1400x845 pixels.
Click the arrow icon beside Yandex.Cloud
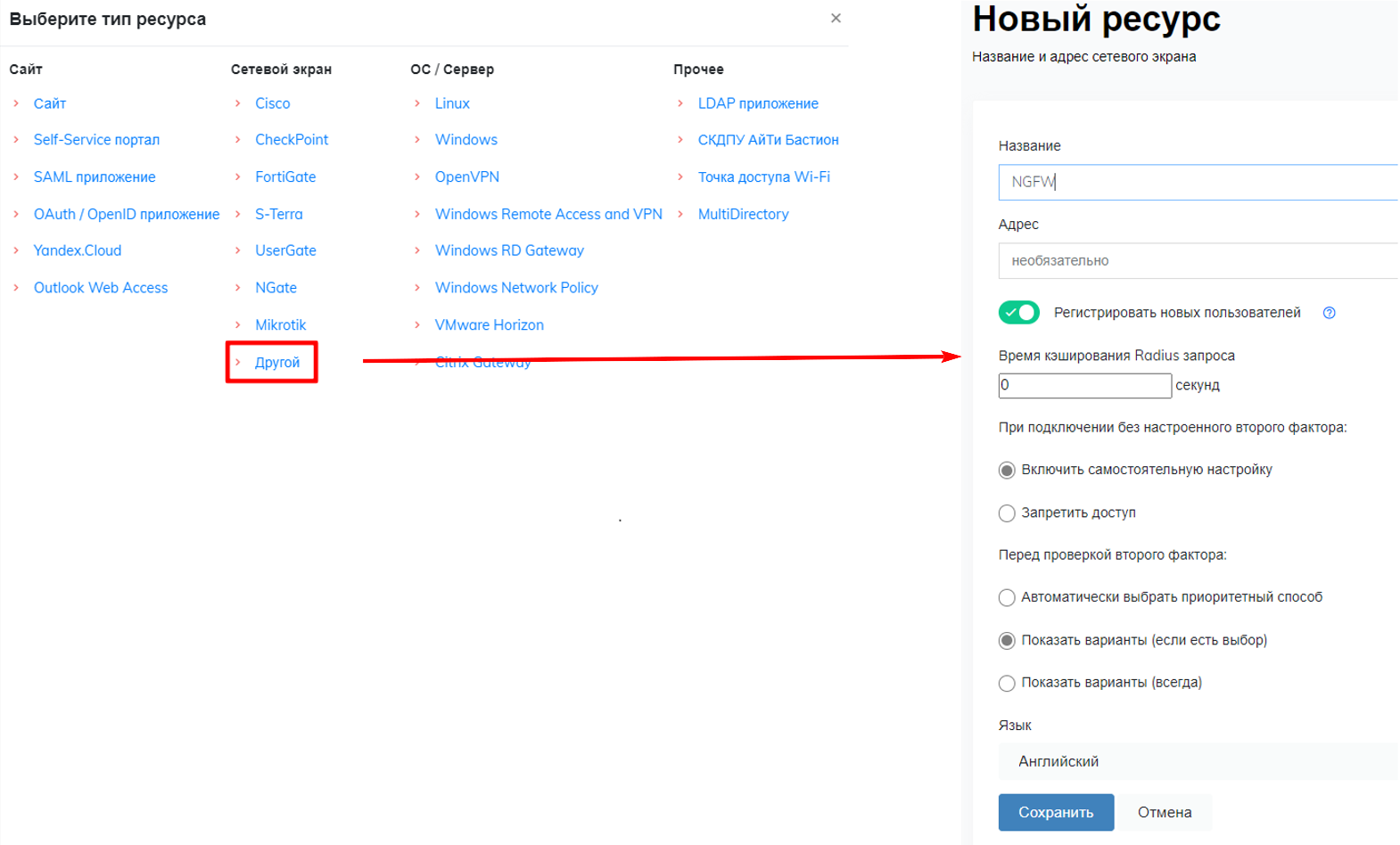(16, 251)
